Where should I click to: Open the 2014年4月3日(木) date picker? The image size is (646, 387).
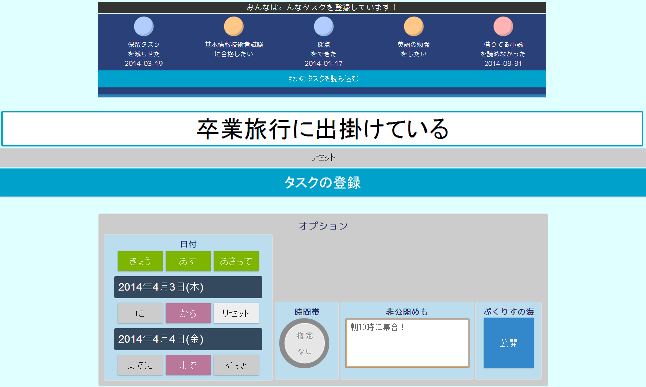(188, 287)
